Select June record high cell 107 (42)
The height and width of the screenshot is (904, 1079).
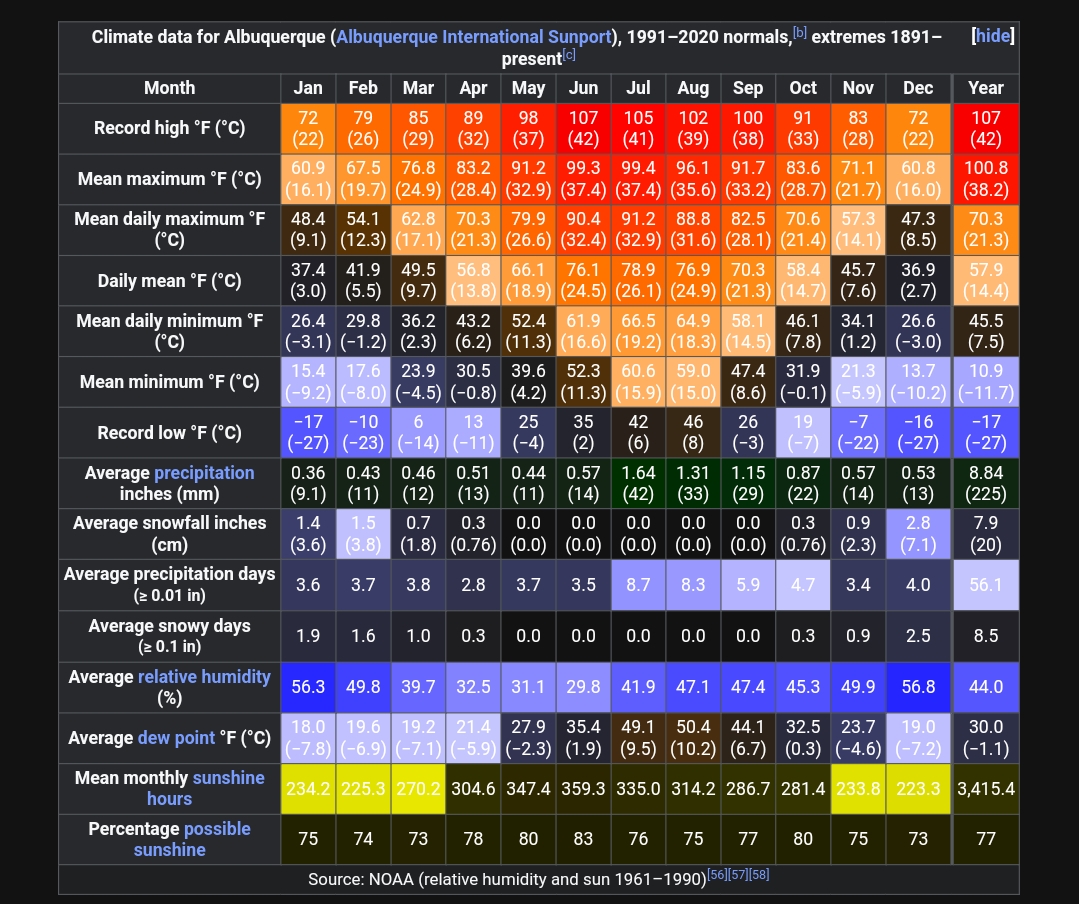[x=583, y=128]
